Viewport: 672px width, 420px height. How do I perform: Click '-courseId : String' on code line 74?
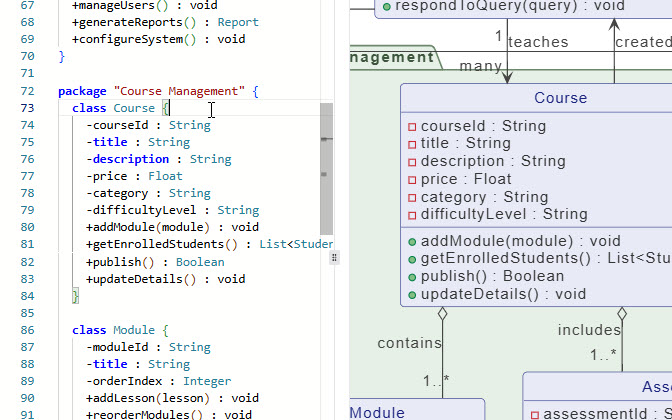click(x=148, y=125)
